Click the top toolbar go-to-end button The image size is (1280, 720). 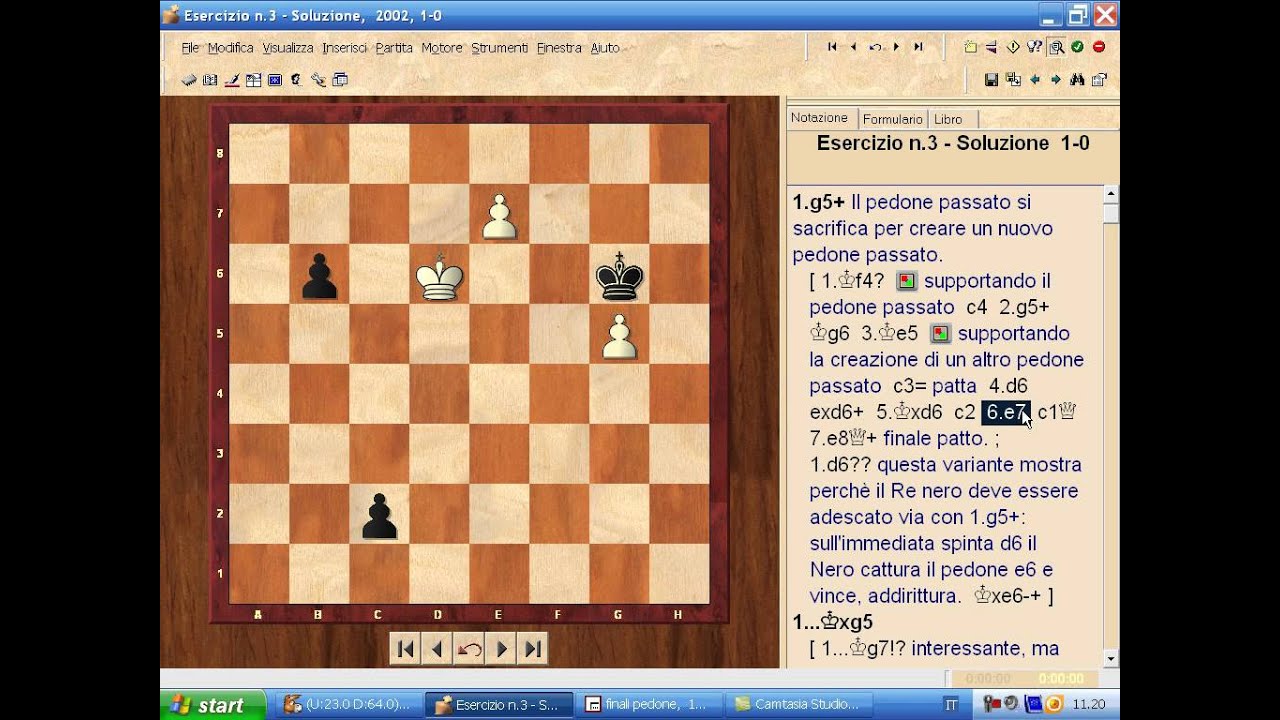click(x=918, y=47)
